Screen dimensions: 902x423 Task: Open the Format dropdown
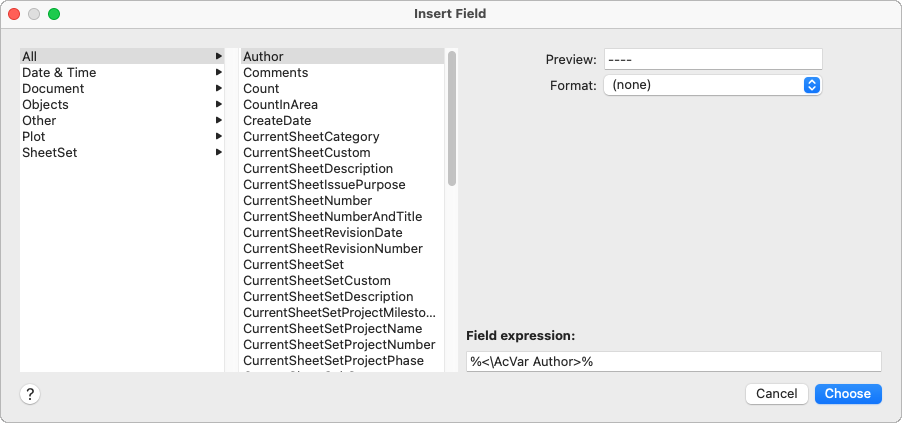pos(712,85)
